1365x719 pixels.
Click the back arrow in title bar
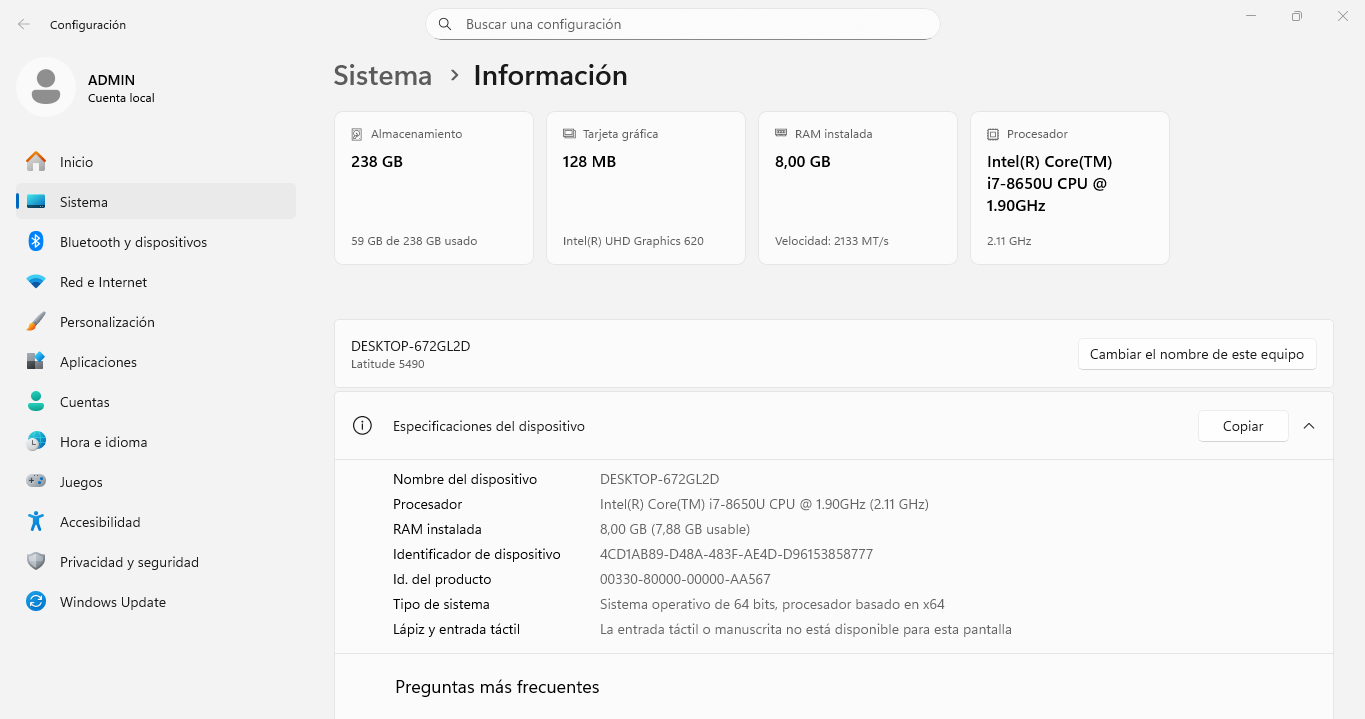pos(24,24)
